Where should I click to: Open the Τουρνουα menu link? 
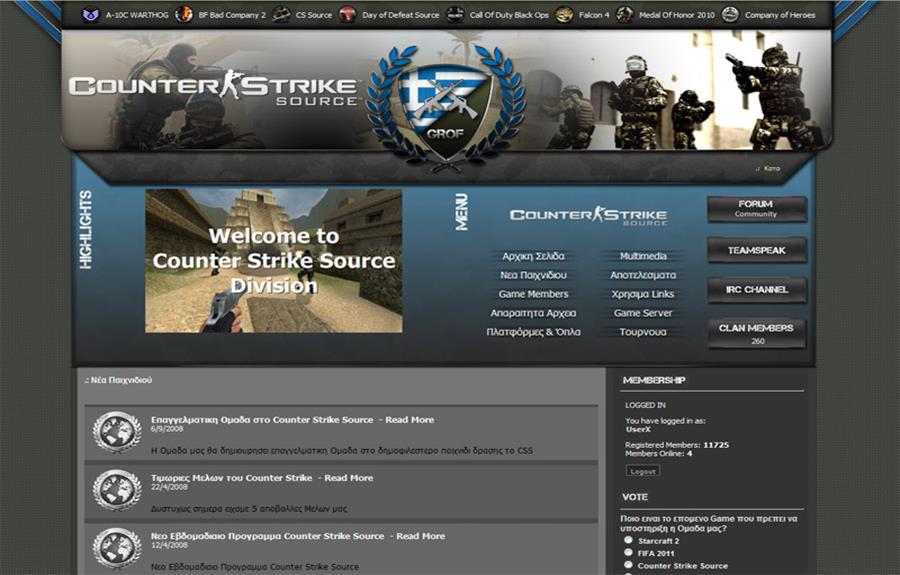click(643, 332)
